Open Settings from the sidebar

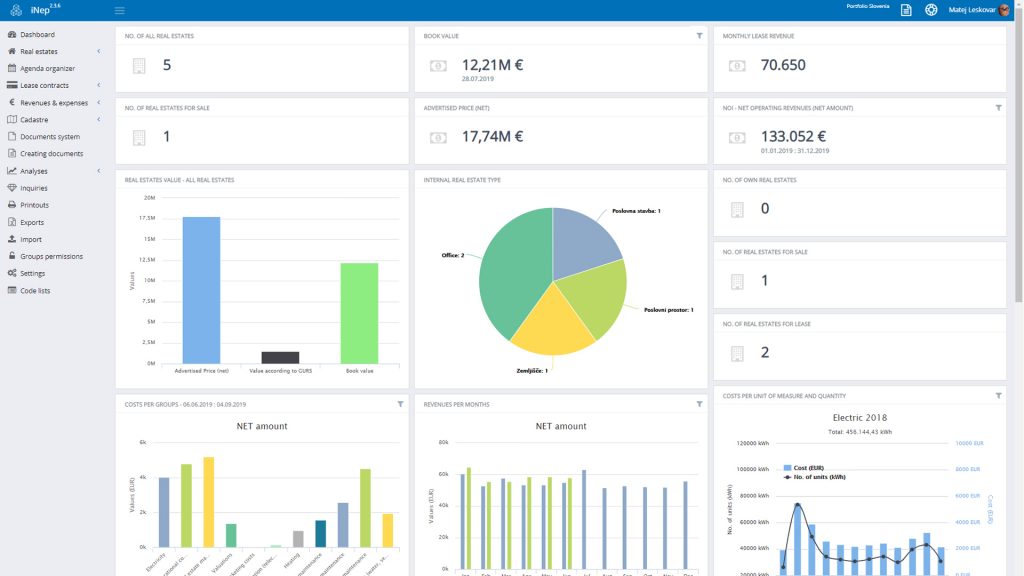coord(13,272)
